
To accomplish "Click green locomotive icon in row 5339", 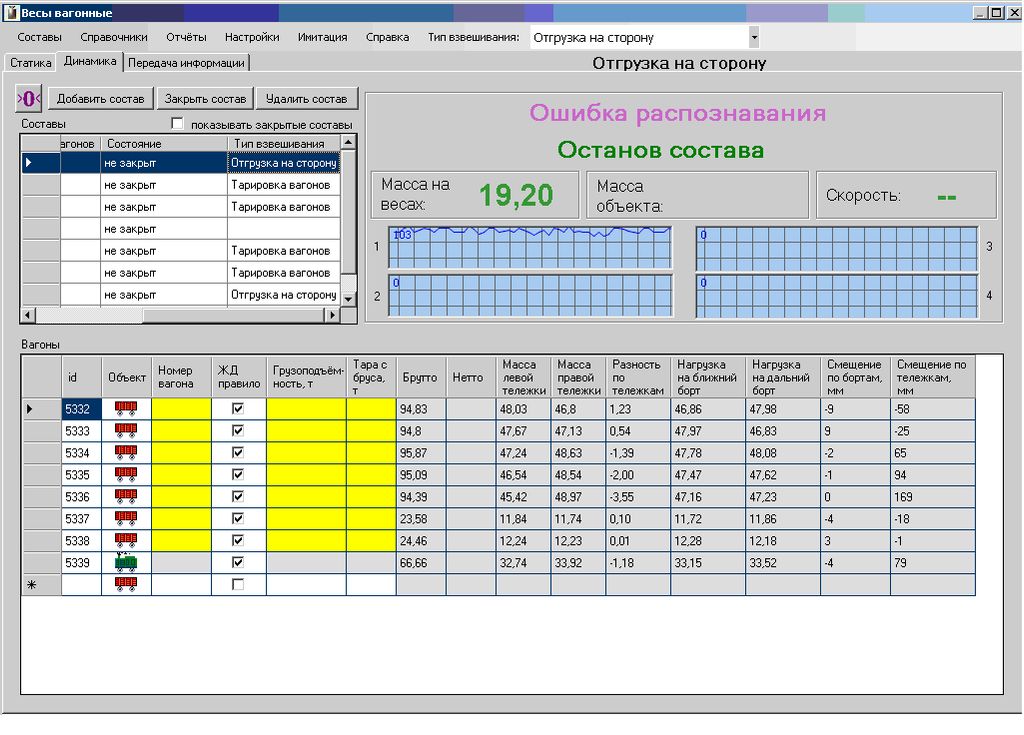I will pyautogui.click(x=126, y=562).
